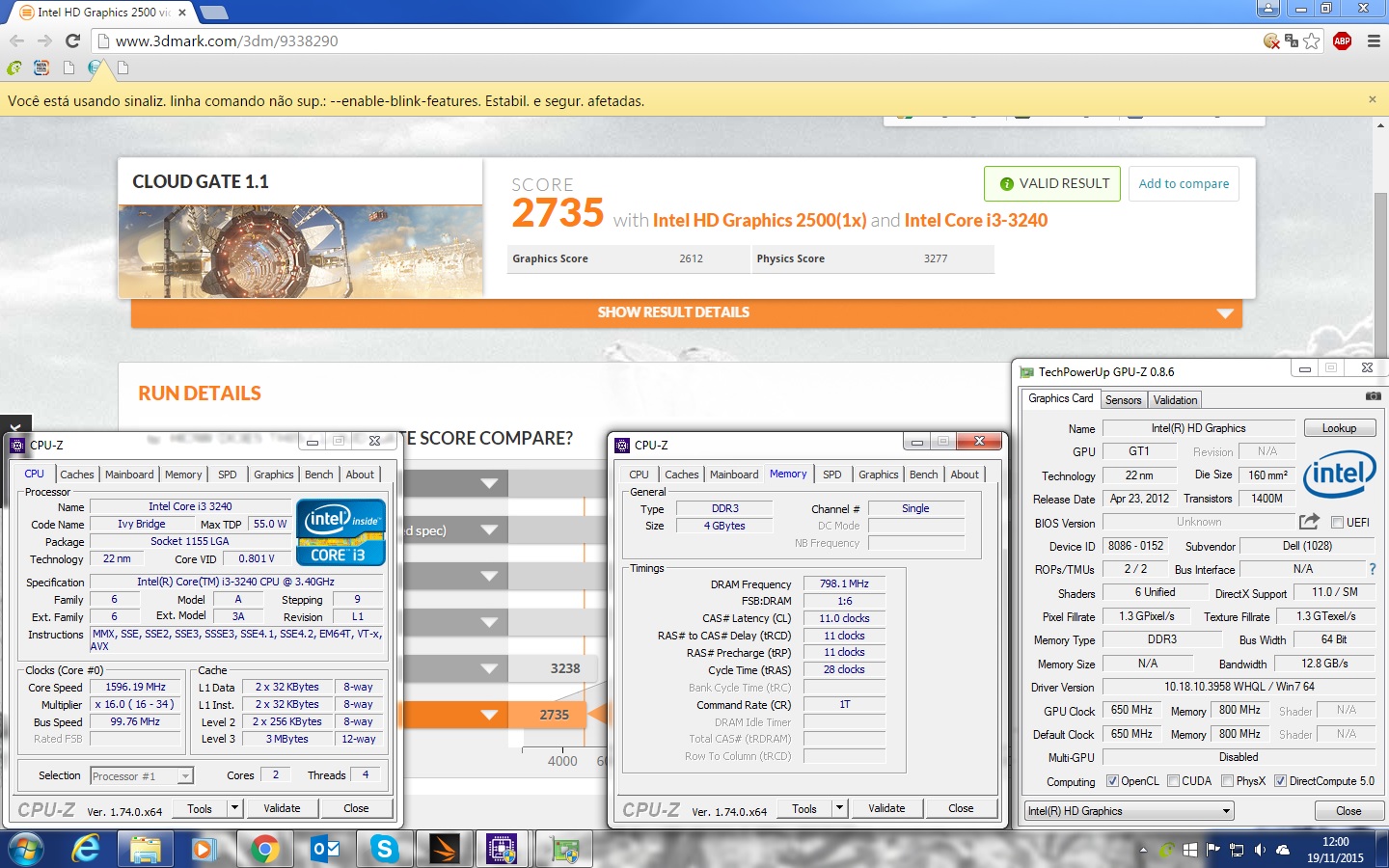Take a GPU-Z screenshot with camera icon
Image resolution: width=1389 pixels, height=868 pixels.
point(1373,396)
